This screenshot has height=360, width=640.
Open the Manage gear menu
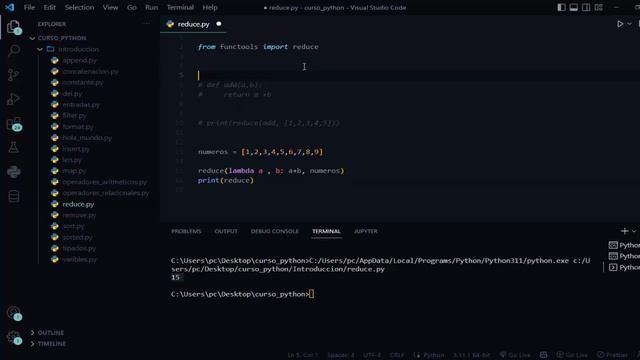tap(13, 338)
